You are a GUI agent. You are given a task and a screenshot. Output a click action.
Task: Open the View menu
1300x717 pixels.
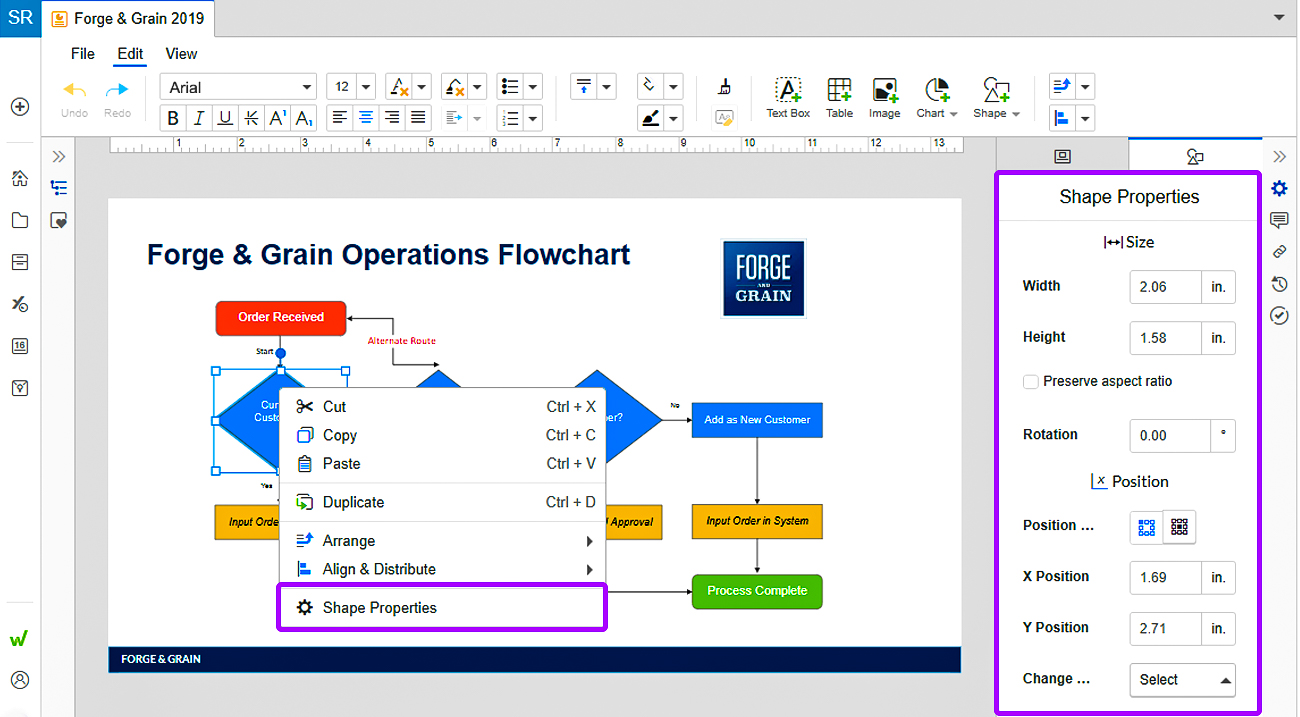tap(181, 54)
